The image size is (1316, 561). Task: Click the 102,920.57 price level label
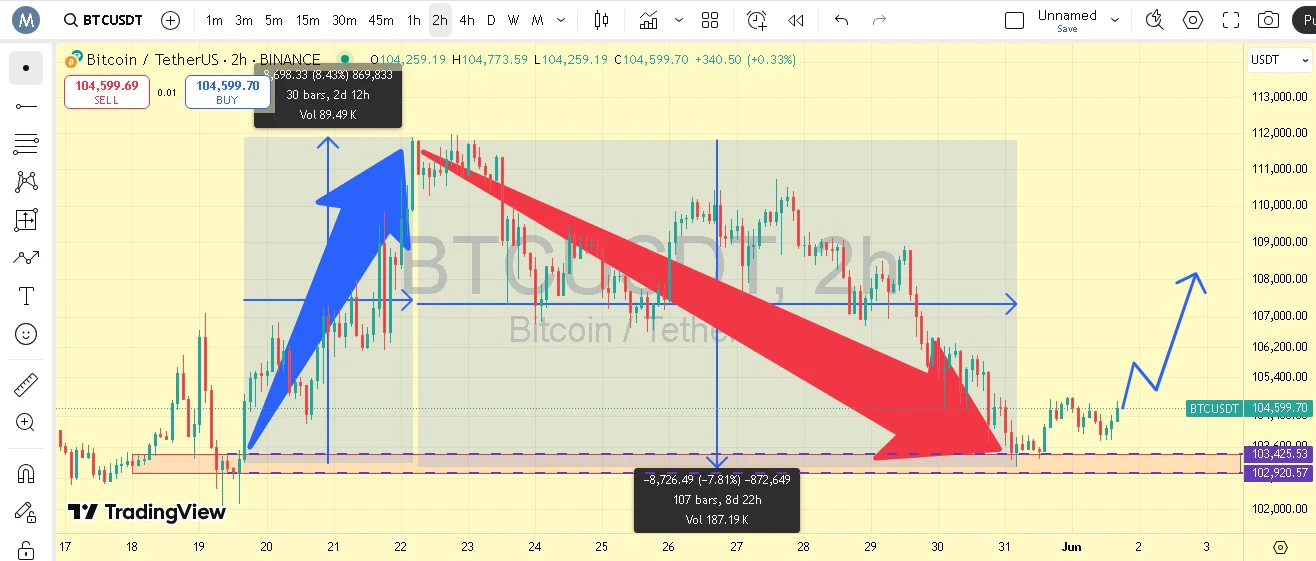pos(1278,472)
